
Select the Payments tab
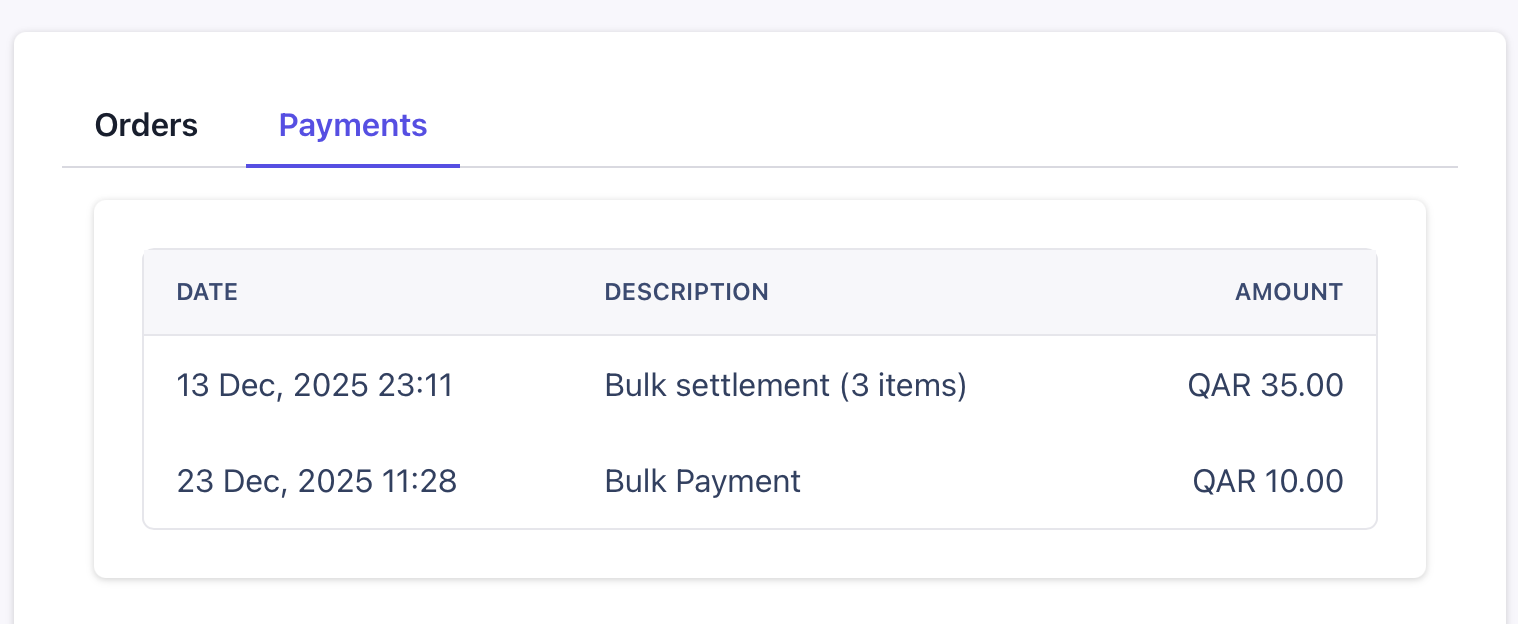click(352, 125)
